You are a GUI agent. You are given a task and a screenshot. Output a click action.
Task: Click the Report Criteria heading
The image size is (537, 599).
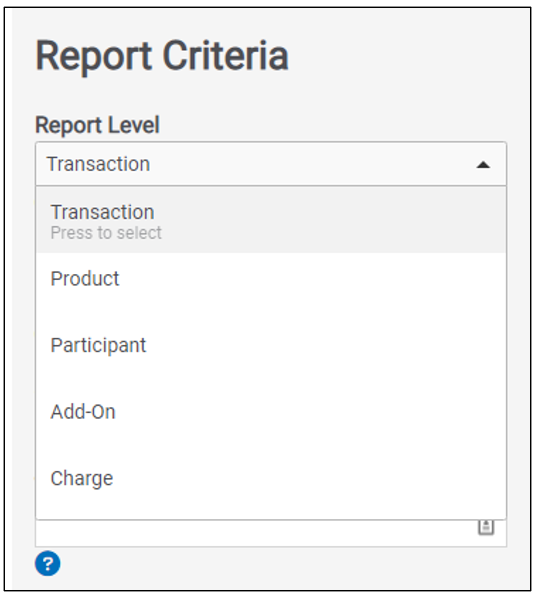click(162, 56)
